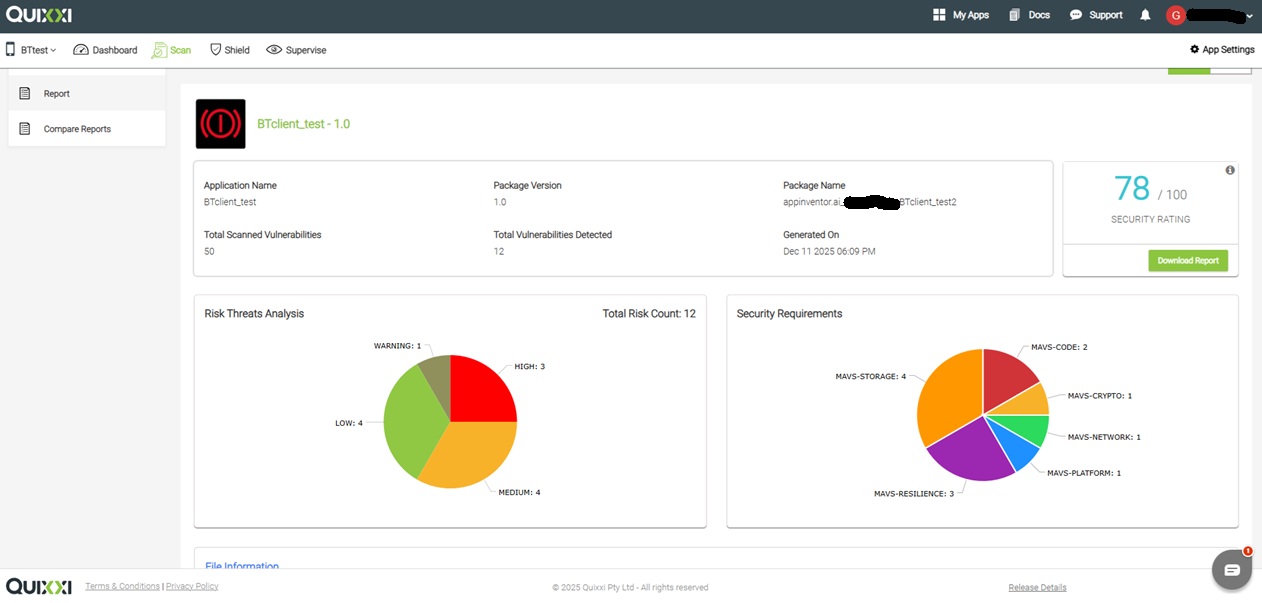Select the Shield tab

[230, 49]
